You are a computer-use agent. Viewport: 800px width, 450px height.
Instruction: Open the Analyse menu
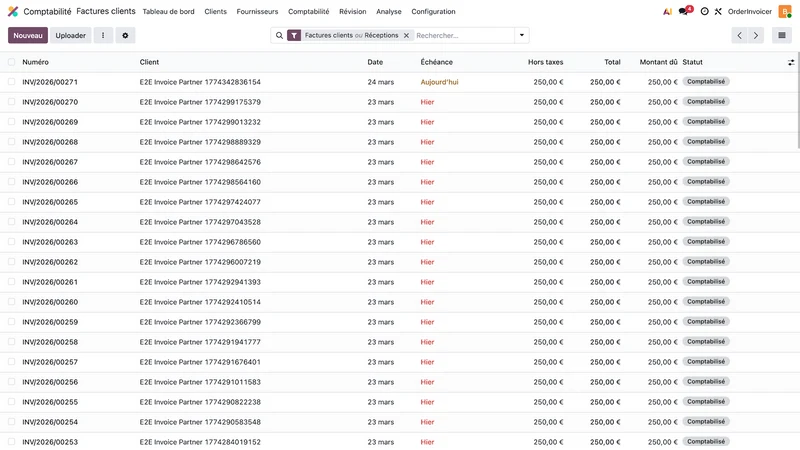(389, 11)
